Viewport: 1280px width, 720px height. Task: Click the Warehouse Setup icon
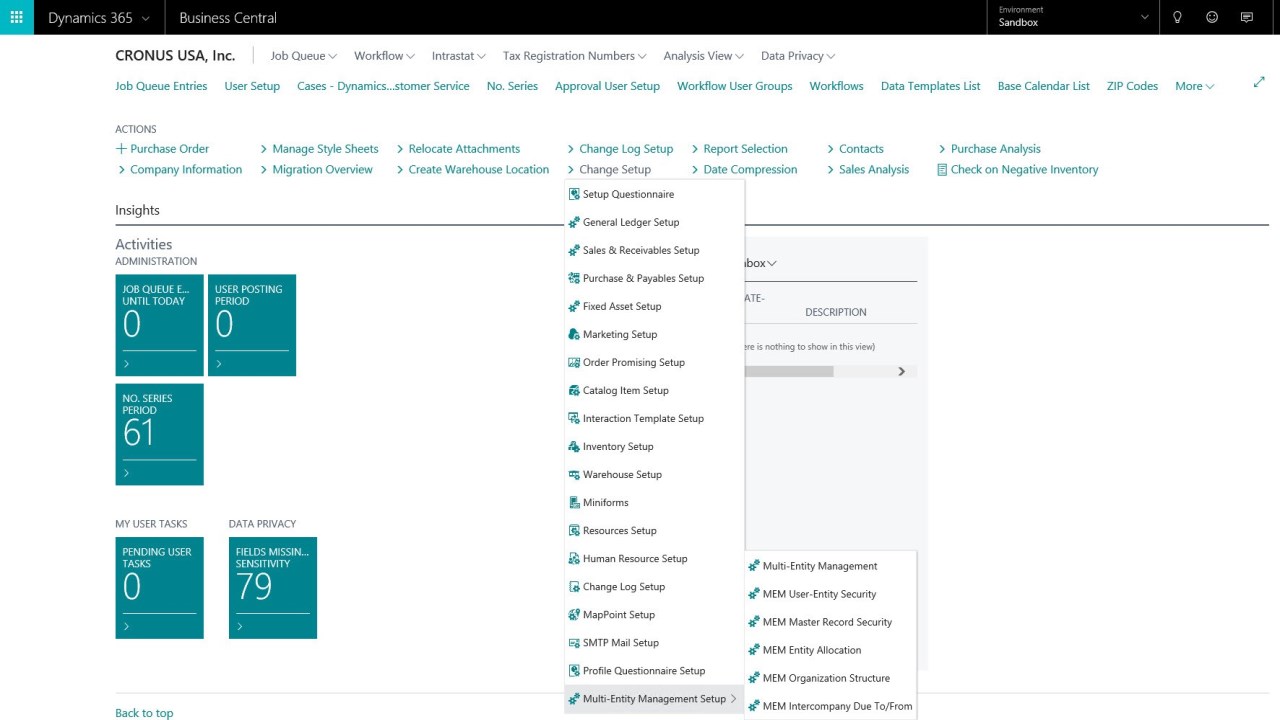tap(574, 474)
